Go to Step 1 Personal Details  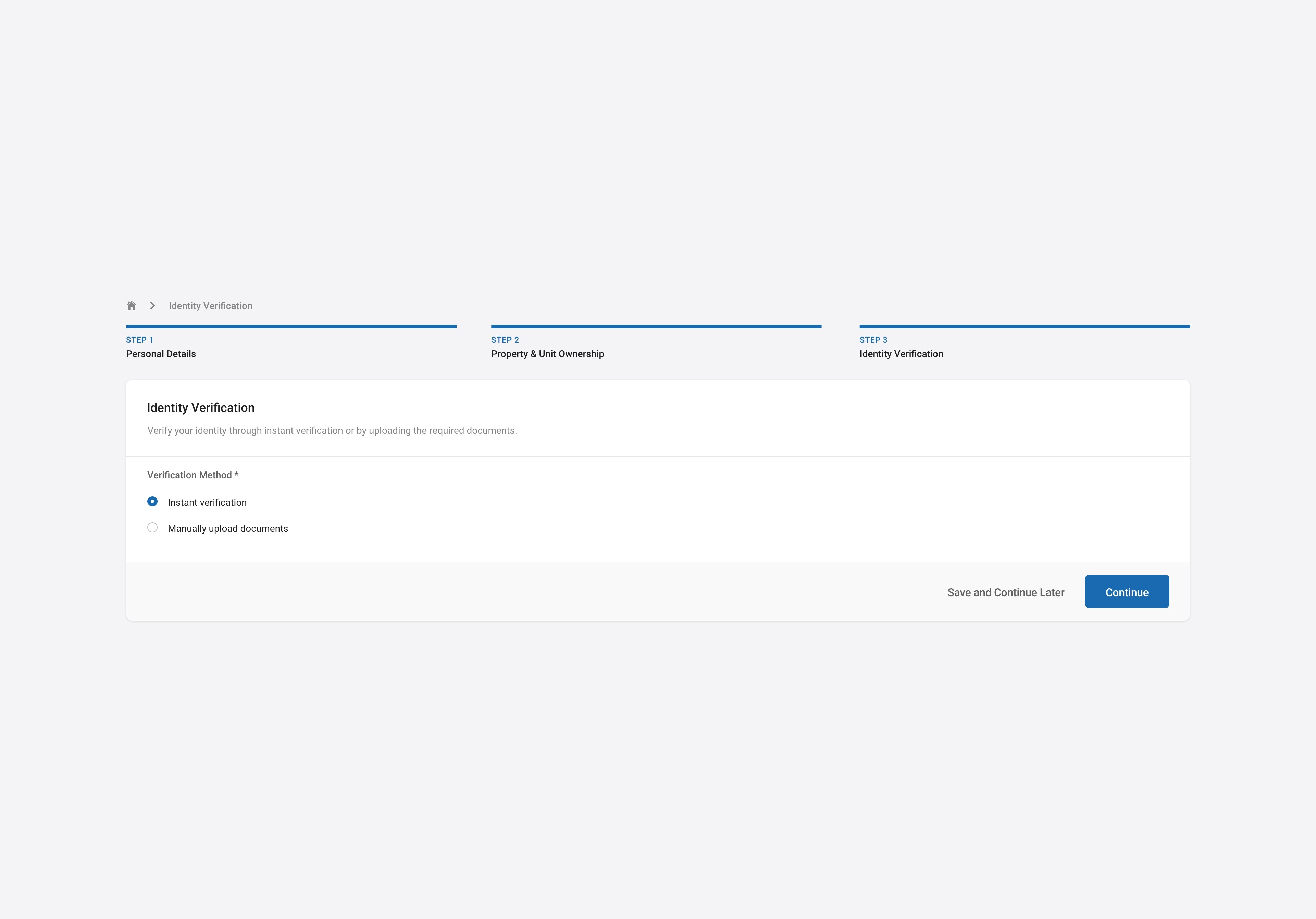pos(161,354)
